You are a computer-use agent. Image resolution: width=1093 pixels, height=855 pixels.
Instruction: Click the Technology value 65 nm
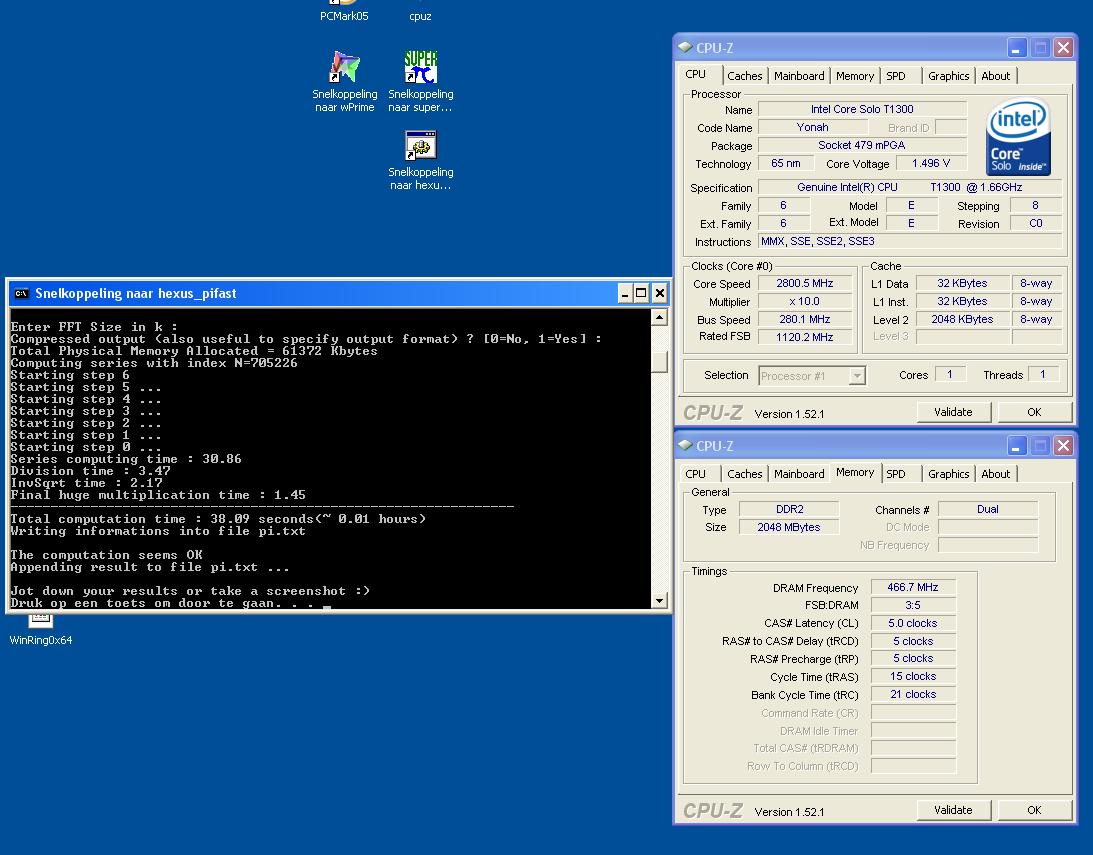[786, 163]
